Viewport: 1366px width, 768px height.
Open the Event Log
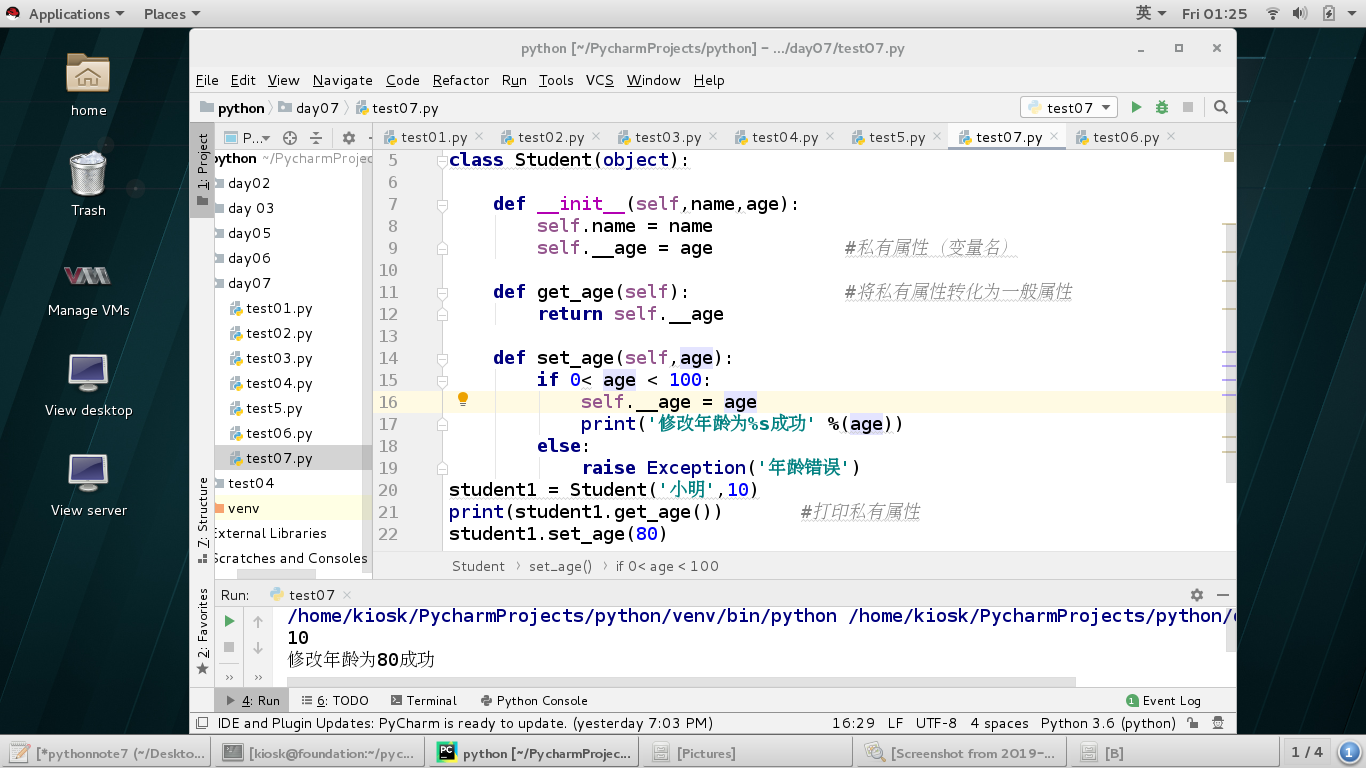[1163, 700]
